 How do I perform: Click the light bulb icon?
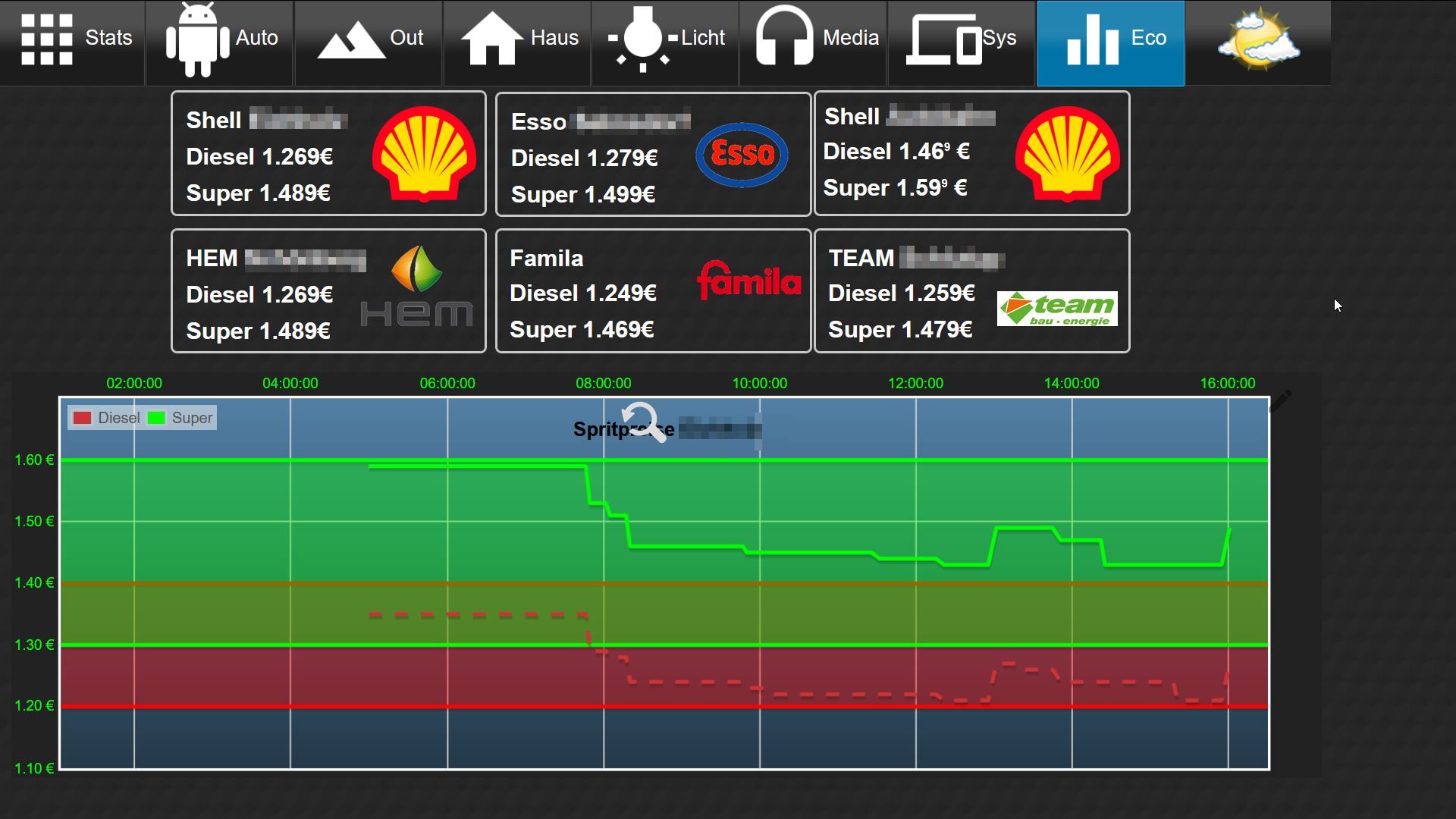coord(642,39)
